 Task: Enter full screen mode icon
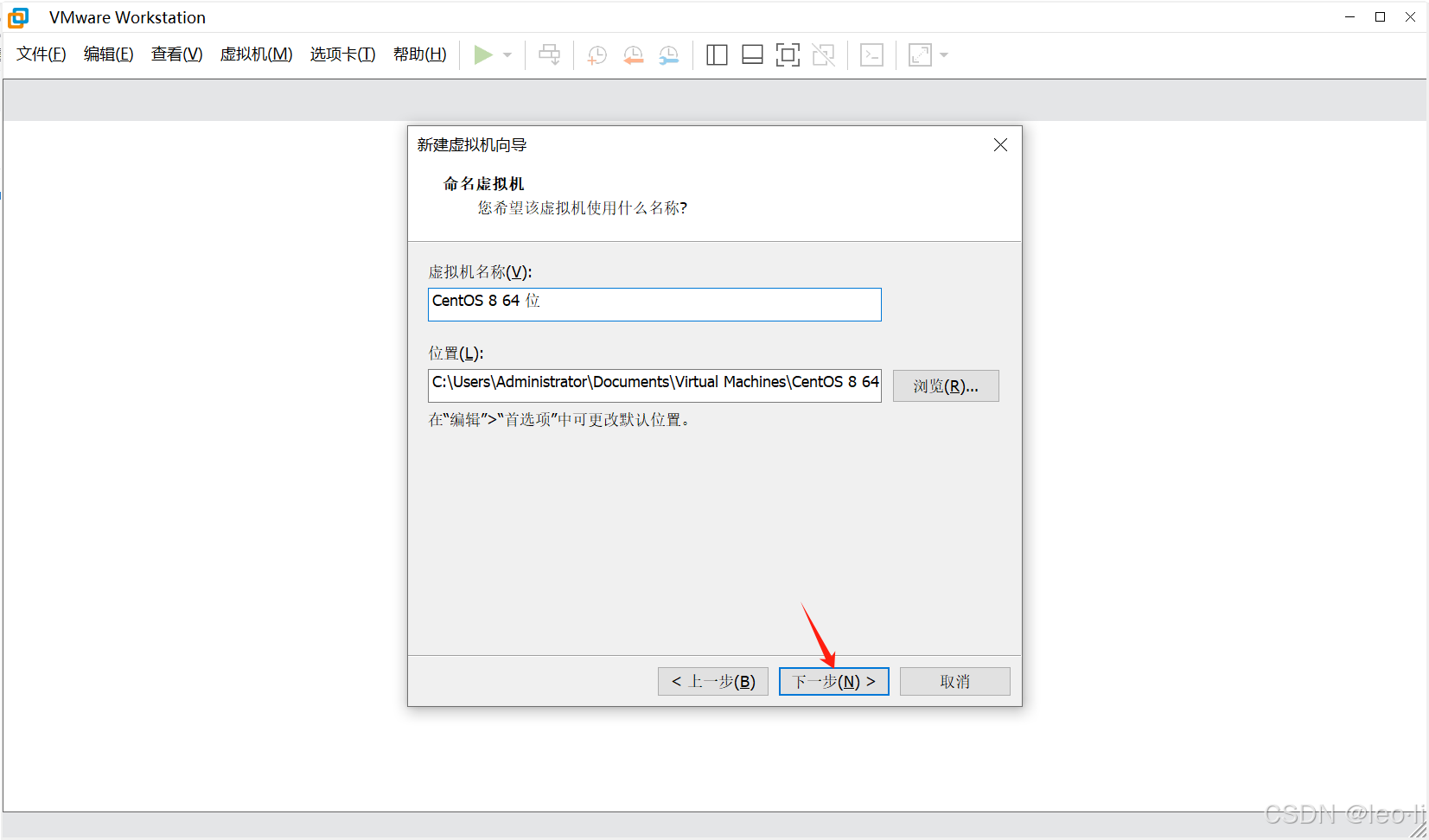pyautogui.click(x=788, y=55)
